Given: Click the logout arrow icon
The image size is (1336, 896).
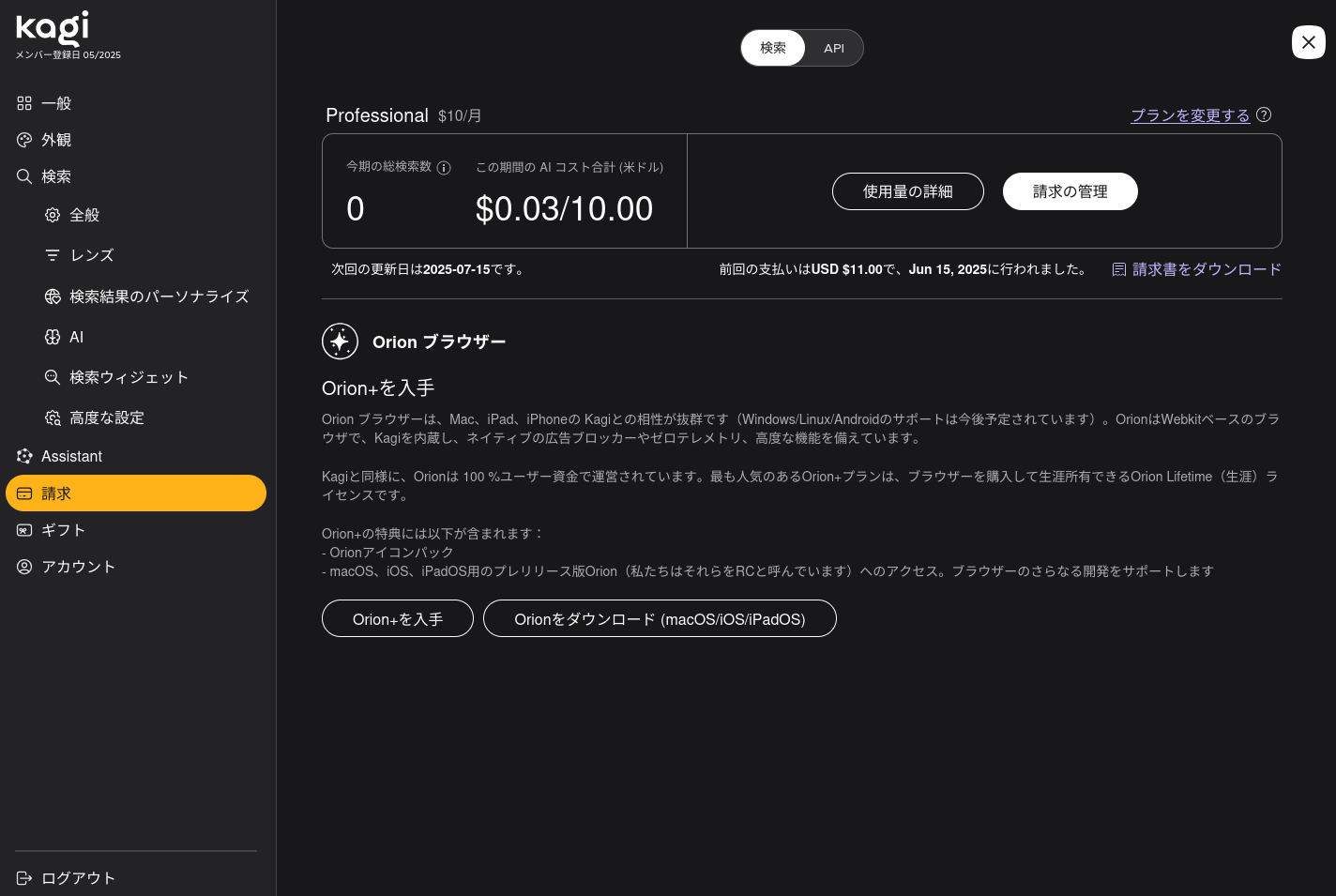Looking at the screenshot, I should click(24, 878).
